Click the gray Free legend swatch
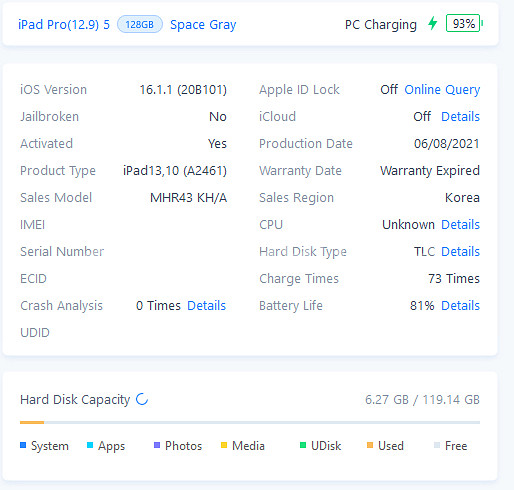Viewport: 514px width, 490px height. (437, 445)
